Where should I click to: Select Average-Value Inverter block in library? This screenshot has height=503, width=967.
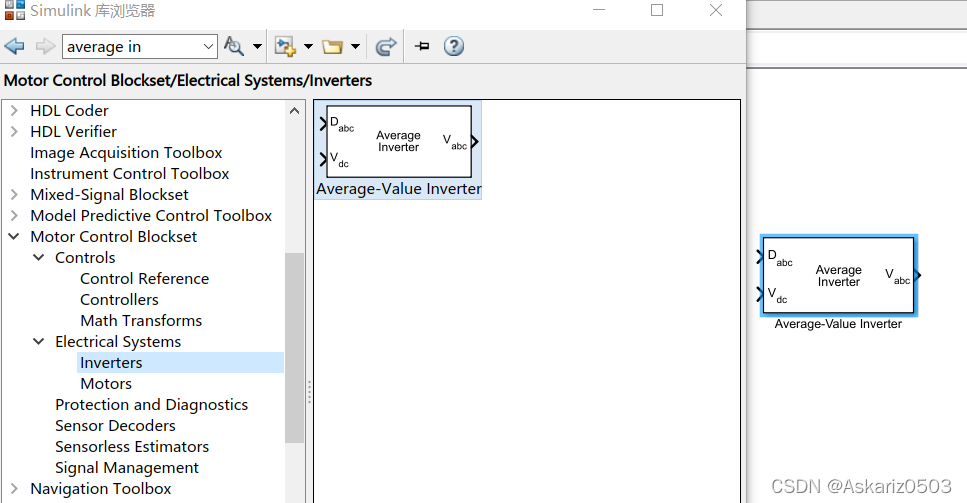pos(398,142)
